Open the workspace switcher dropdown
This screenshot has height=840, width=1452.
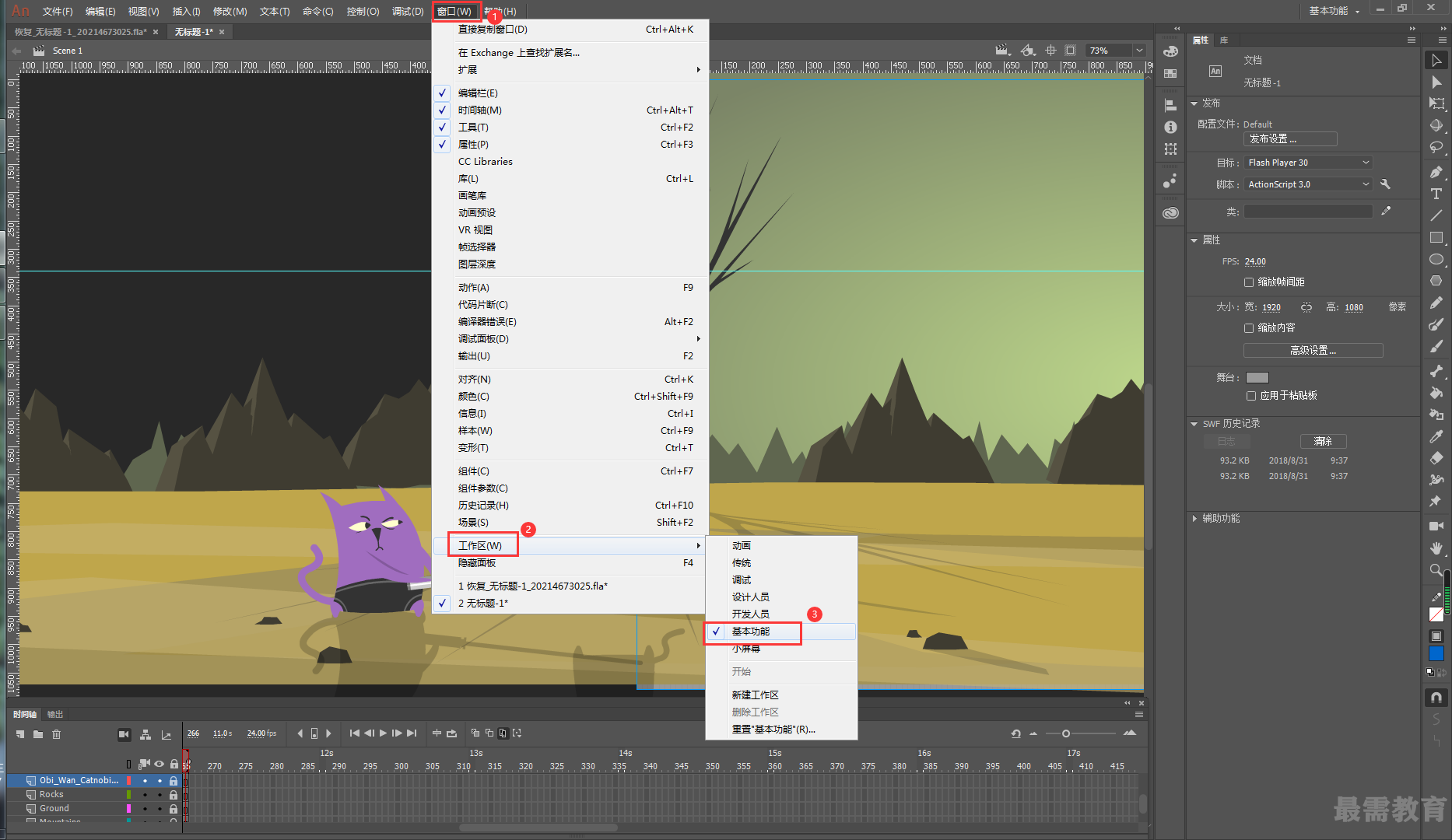pyautogui.click(x=1334, y=11)
